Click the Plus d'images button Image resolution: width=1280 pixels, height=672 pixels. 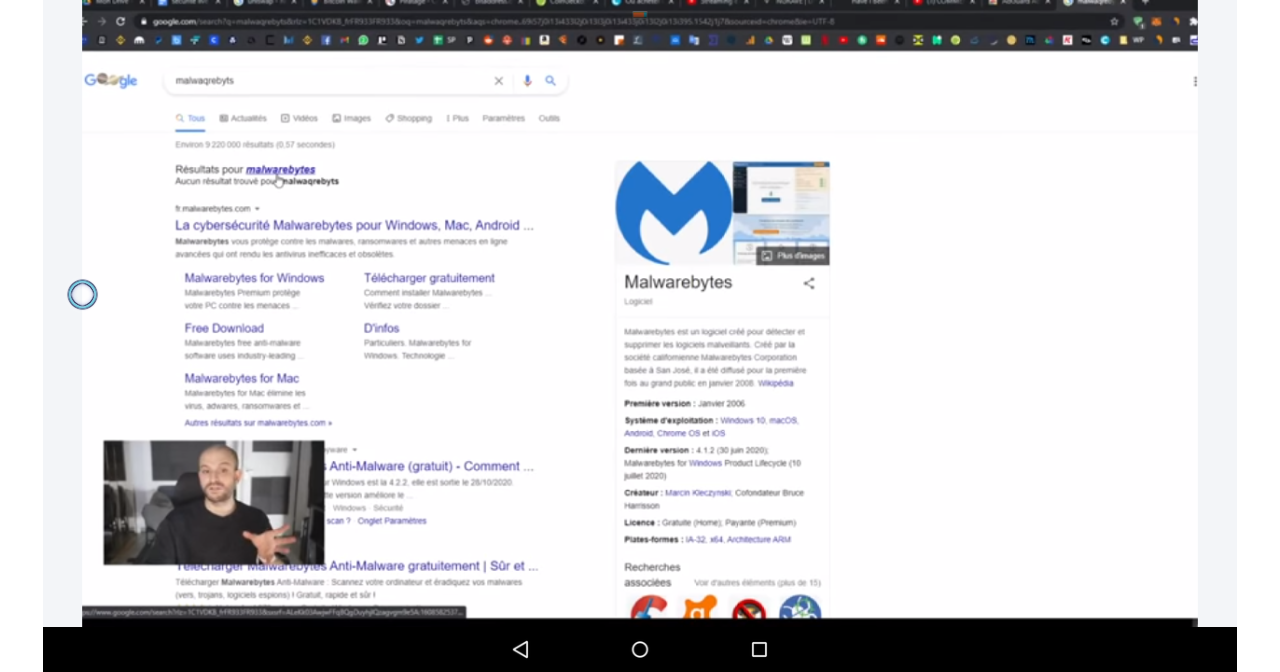(x=792, y=256)
